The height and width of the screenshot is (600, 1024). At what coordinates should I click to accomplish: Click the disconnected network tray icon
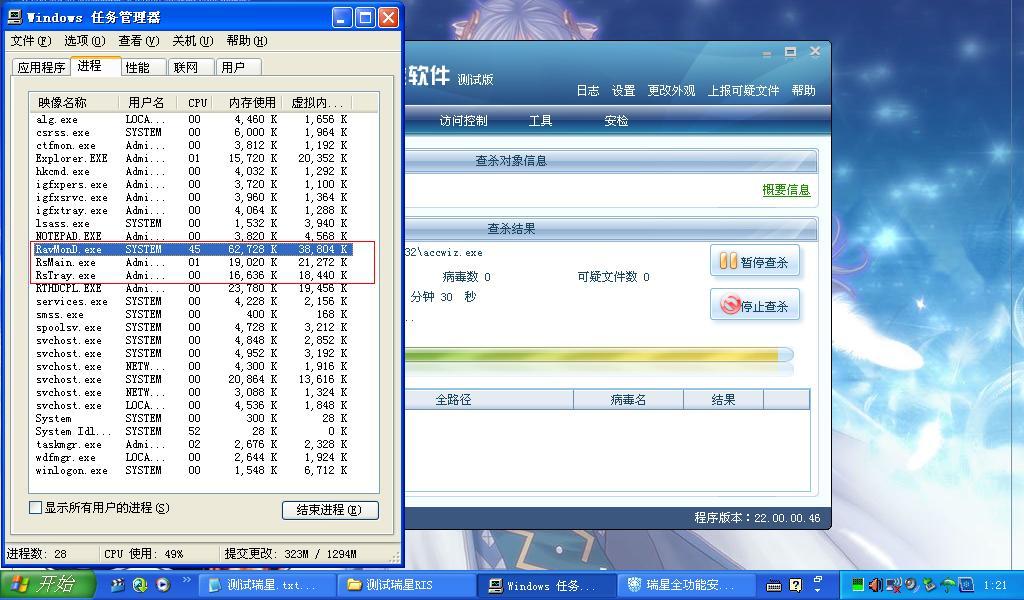pyautogui.click(x=895, y=585)
